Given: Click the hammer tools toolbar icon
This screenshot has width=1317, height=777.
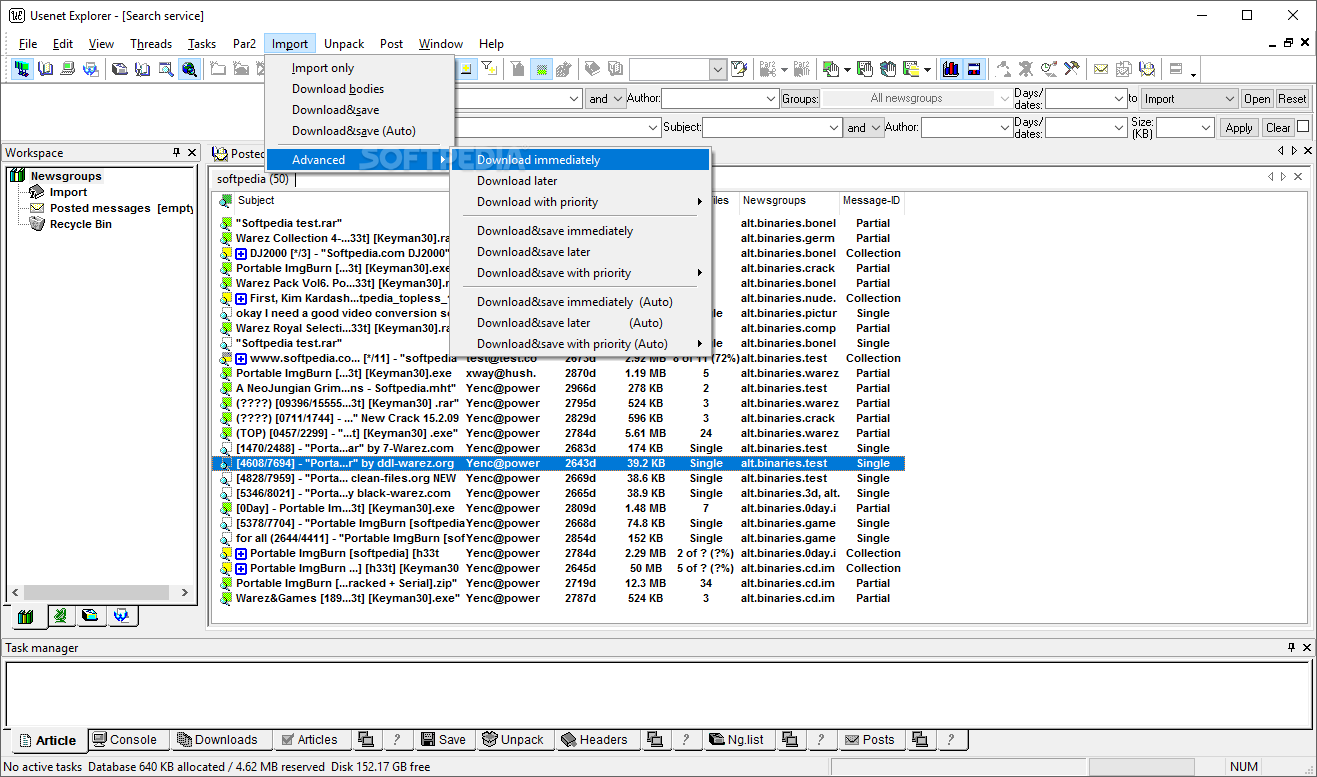Looking at the screenshot, I should coord(1072,69).
